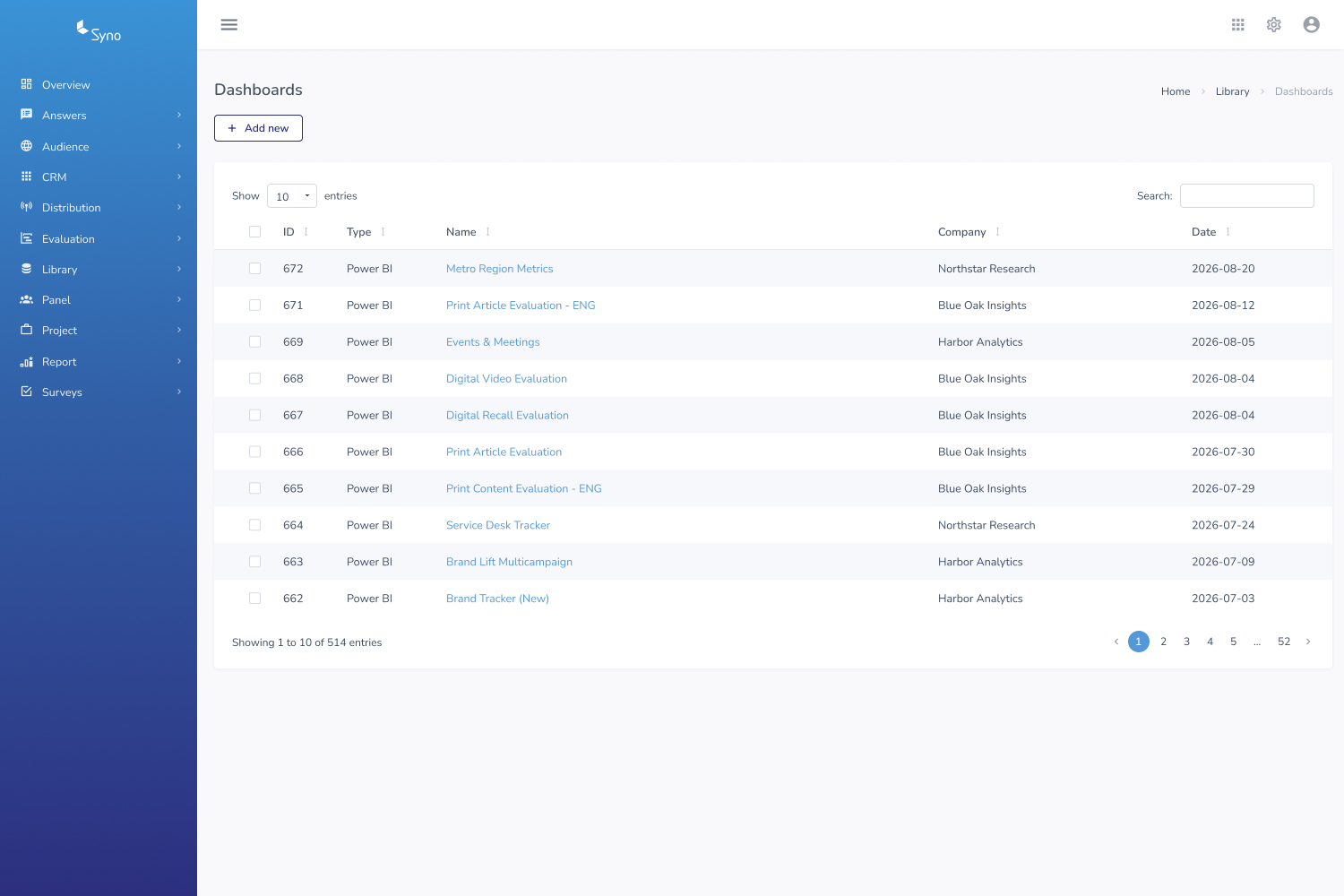The image size is (1344, 896).
Task: Click the Project briefcase icon
Action: [x=26, y=330]
